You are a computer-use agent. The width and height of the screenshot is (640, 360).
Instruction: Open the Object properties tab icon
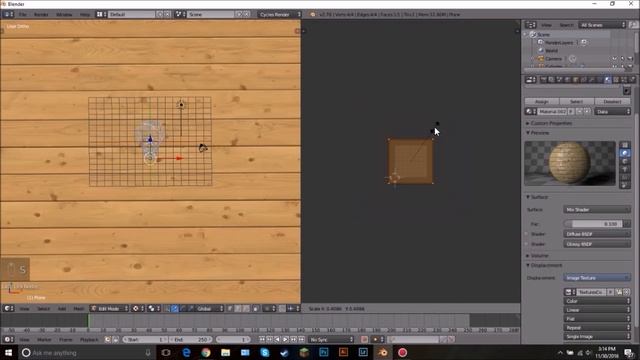pos(576,80)
